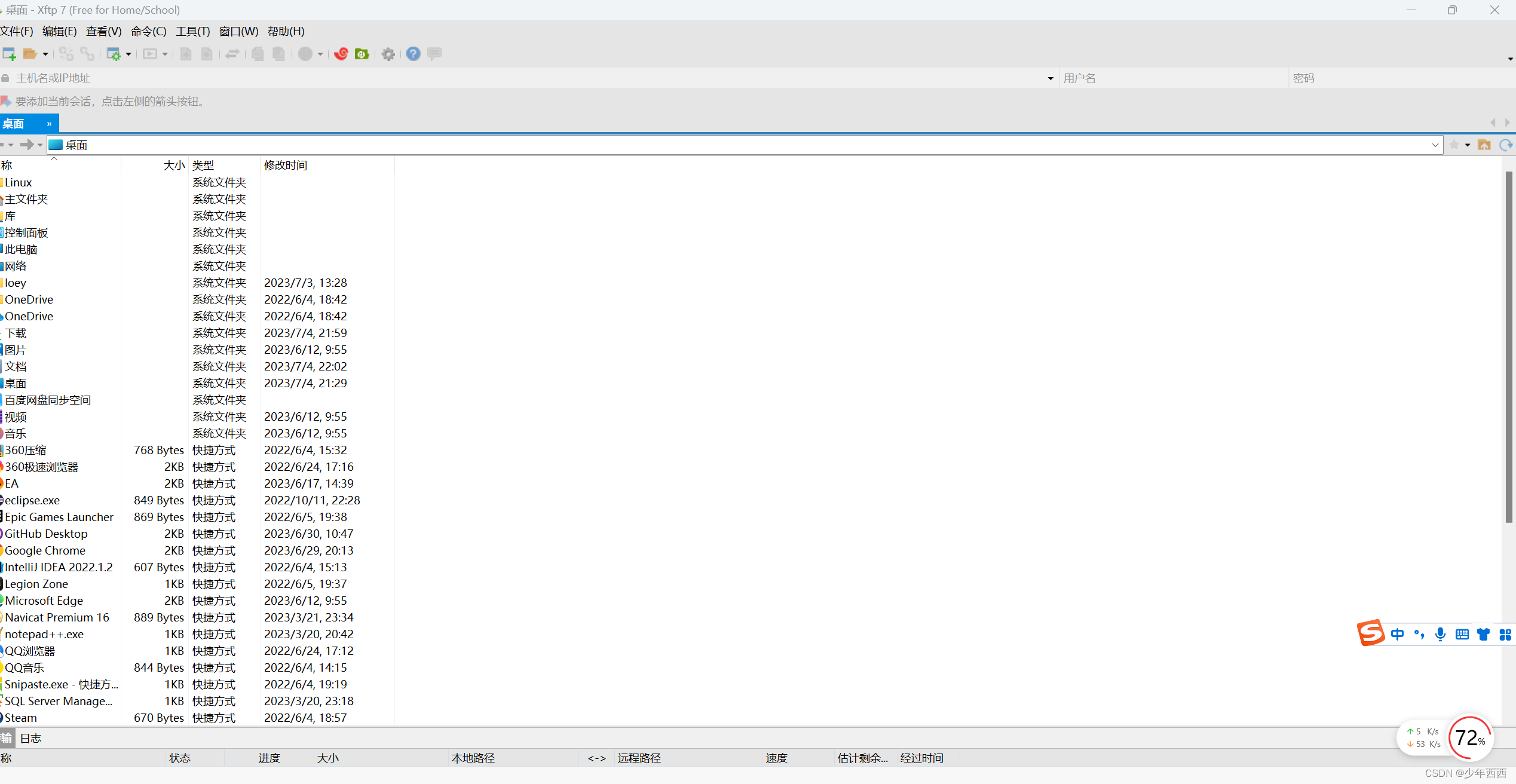Switch to the 日志 tab
The width and height of the screenshot is (1516, 784).
(30, 738)
